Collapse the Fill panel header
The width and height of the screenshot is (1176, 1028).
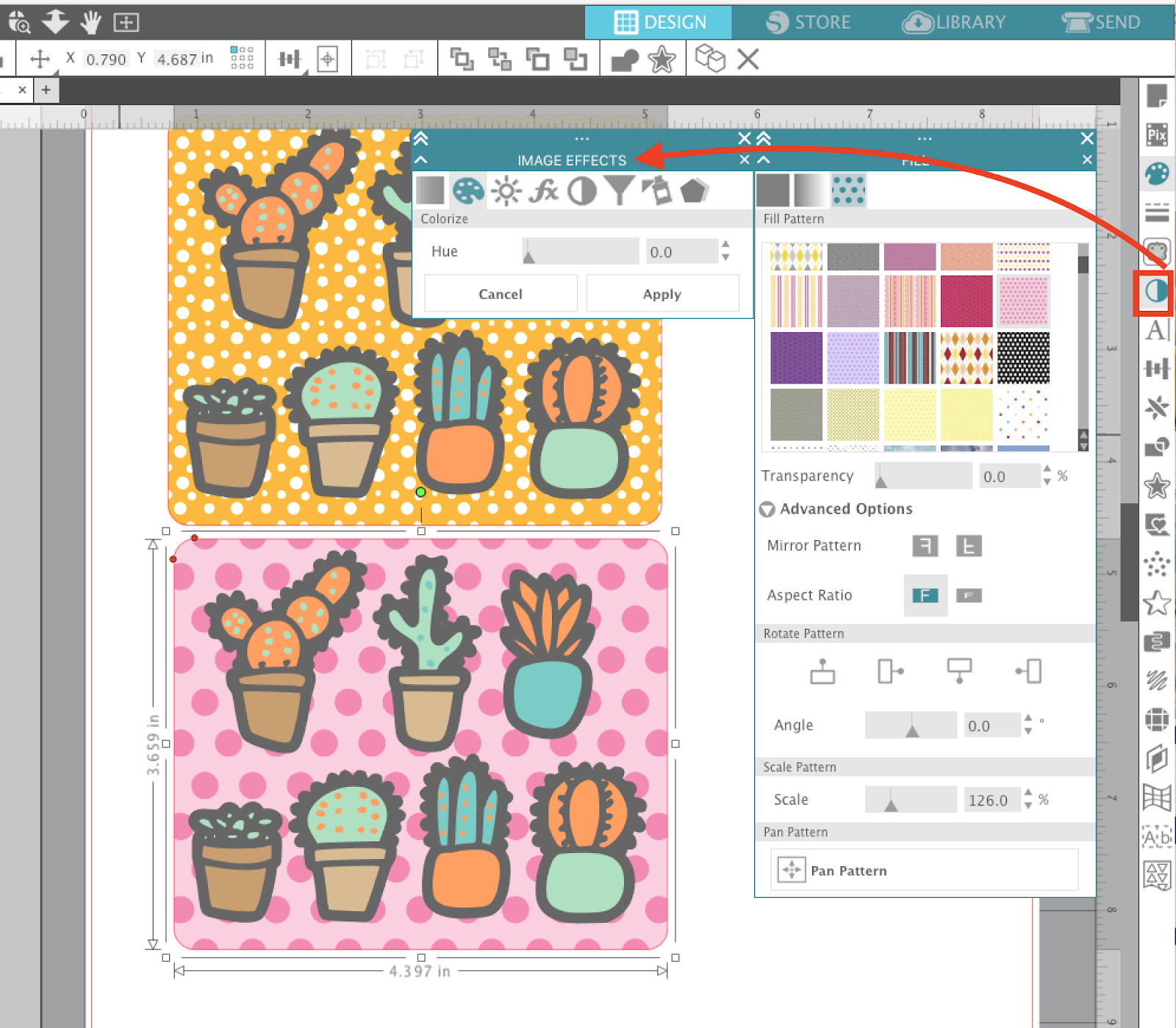click(x=763, y=160)
